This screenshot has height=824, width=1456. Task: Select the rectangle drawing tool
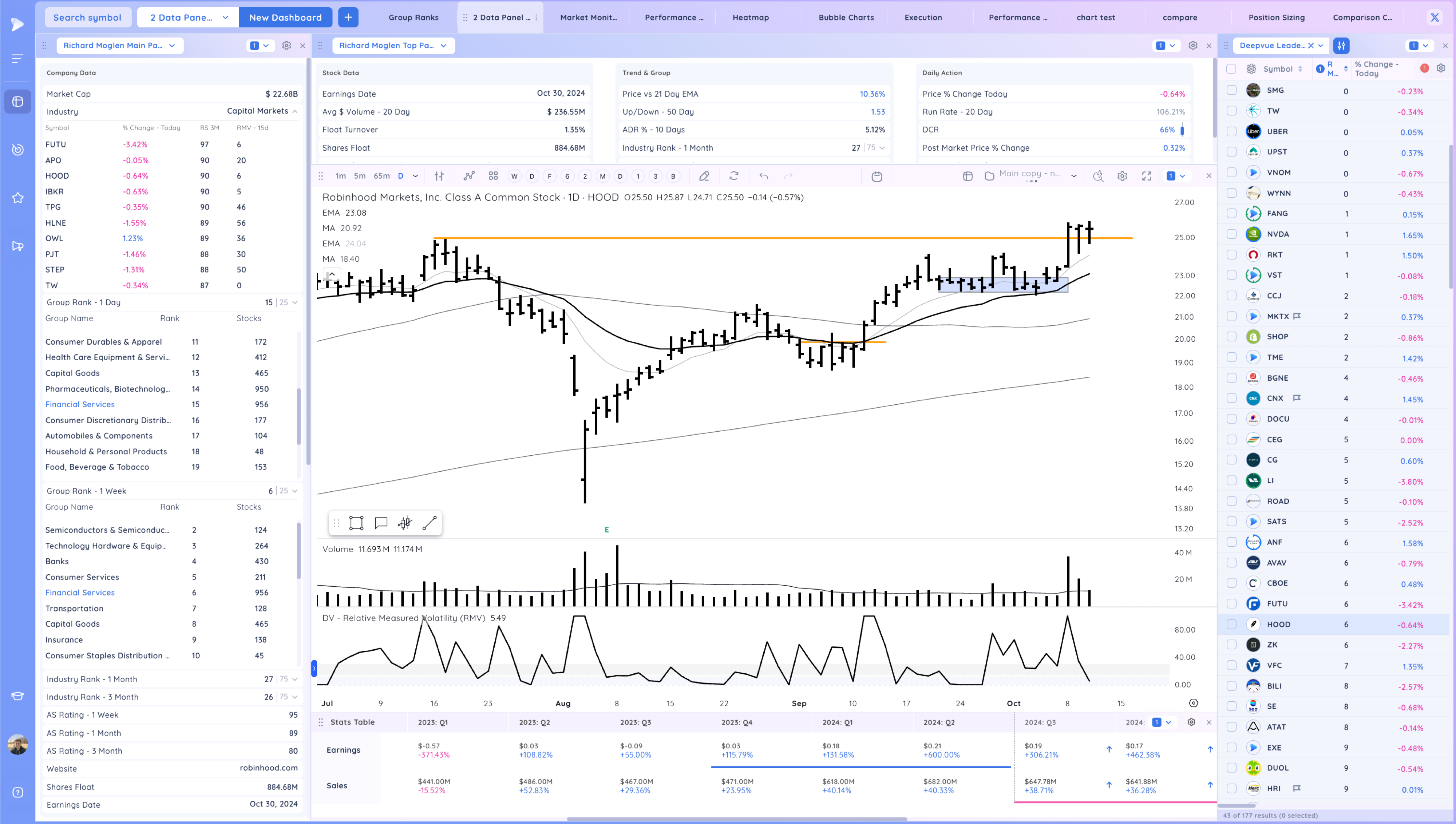click(x=356, y=523)
